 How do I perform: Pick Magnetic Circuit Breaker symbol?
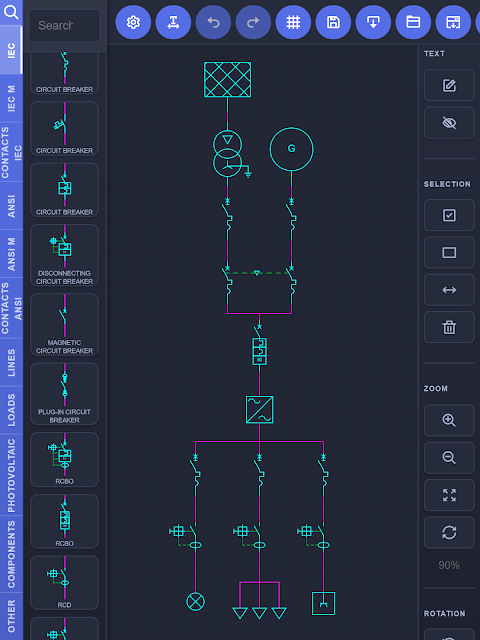tap(64, 324)
